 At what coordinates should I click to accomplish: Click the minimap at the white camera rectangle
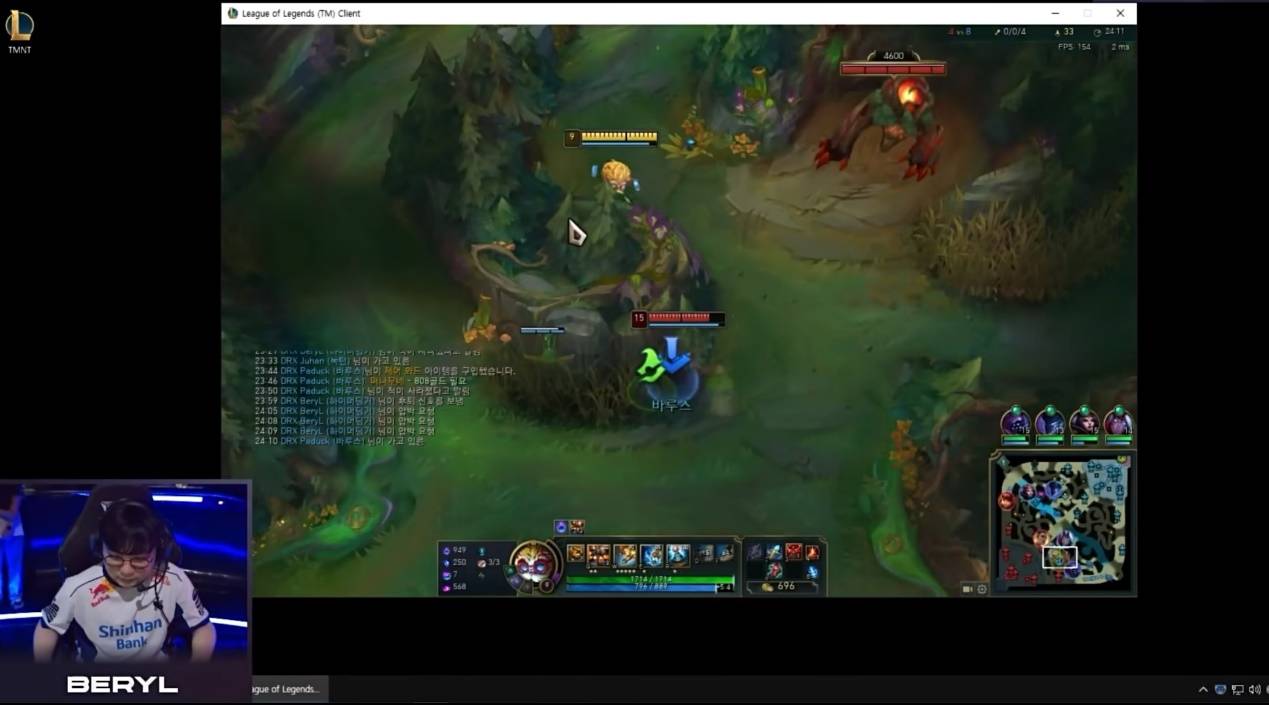click(1060, 557)
